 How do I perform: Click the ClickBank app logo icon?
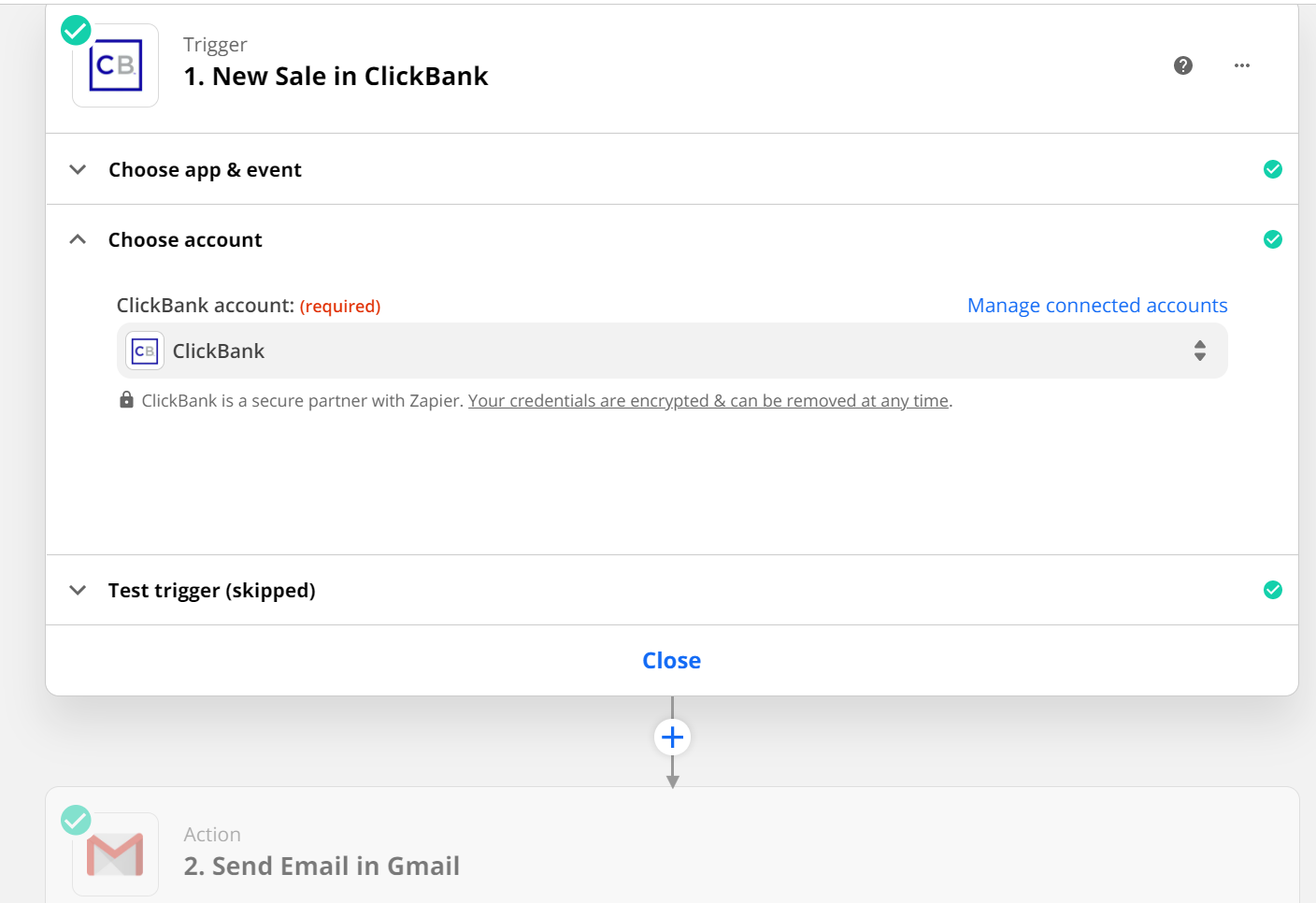click(115, 65)
